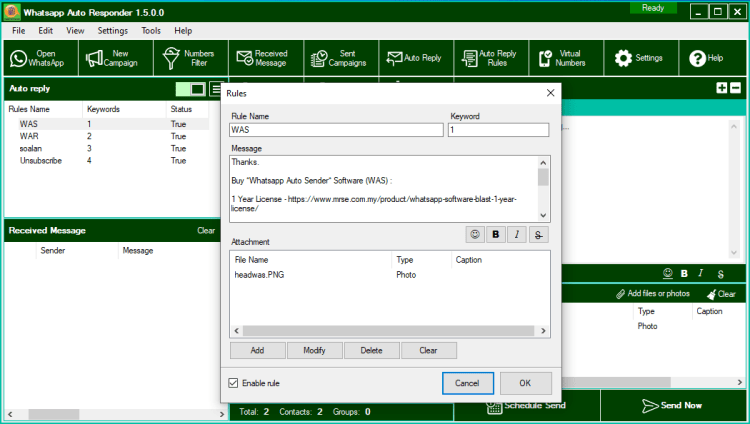The width and height of the screenshot is (750, 424).
Task: Toggle the Enable rule checkbox
Action: [x=233, y=383]
